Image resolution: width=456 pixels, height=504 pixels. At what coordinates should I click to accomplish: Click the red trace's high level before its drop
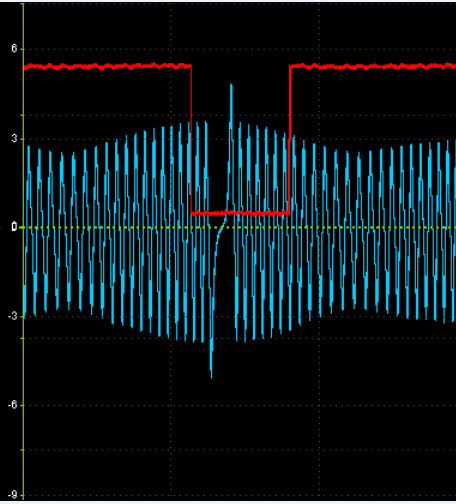107,66
